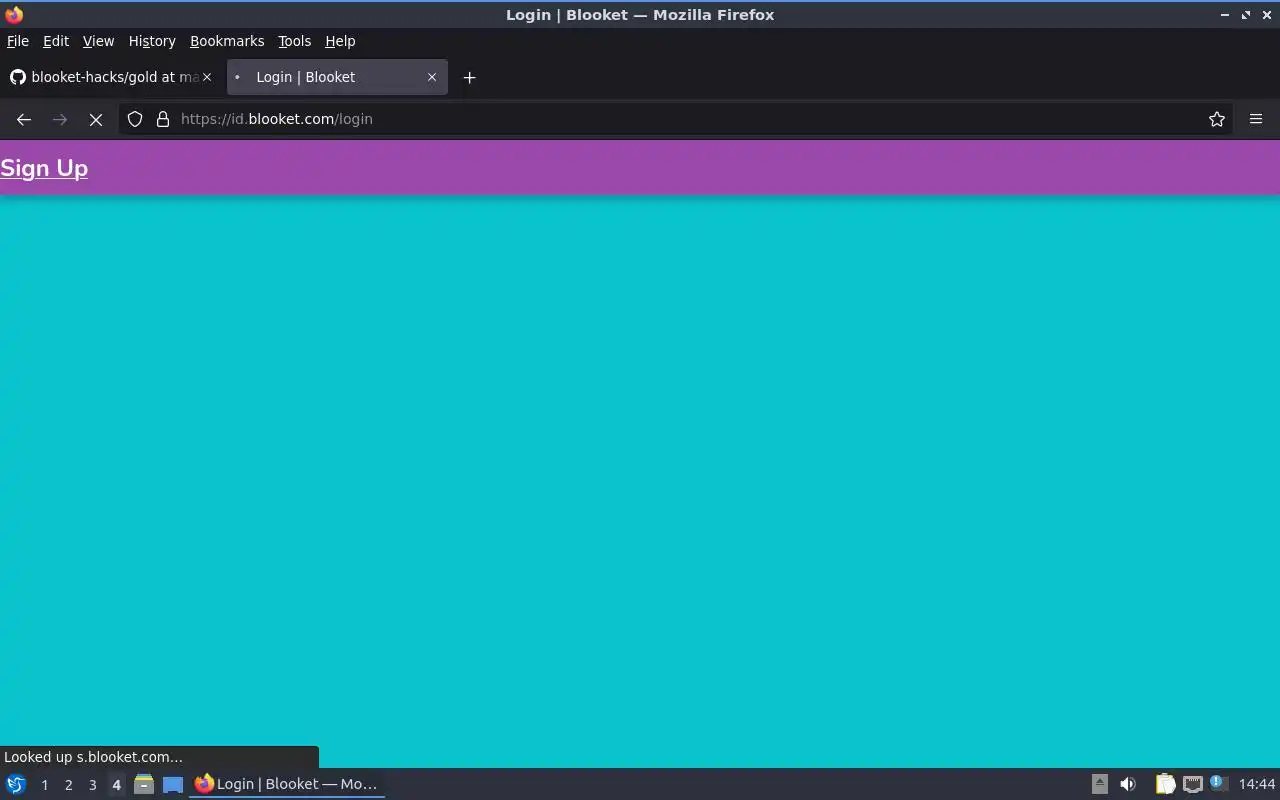Image resolution: width=1280 pixels, height=800 pixels.
Task: Minimize the Firefox window
Action: 1225,15
